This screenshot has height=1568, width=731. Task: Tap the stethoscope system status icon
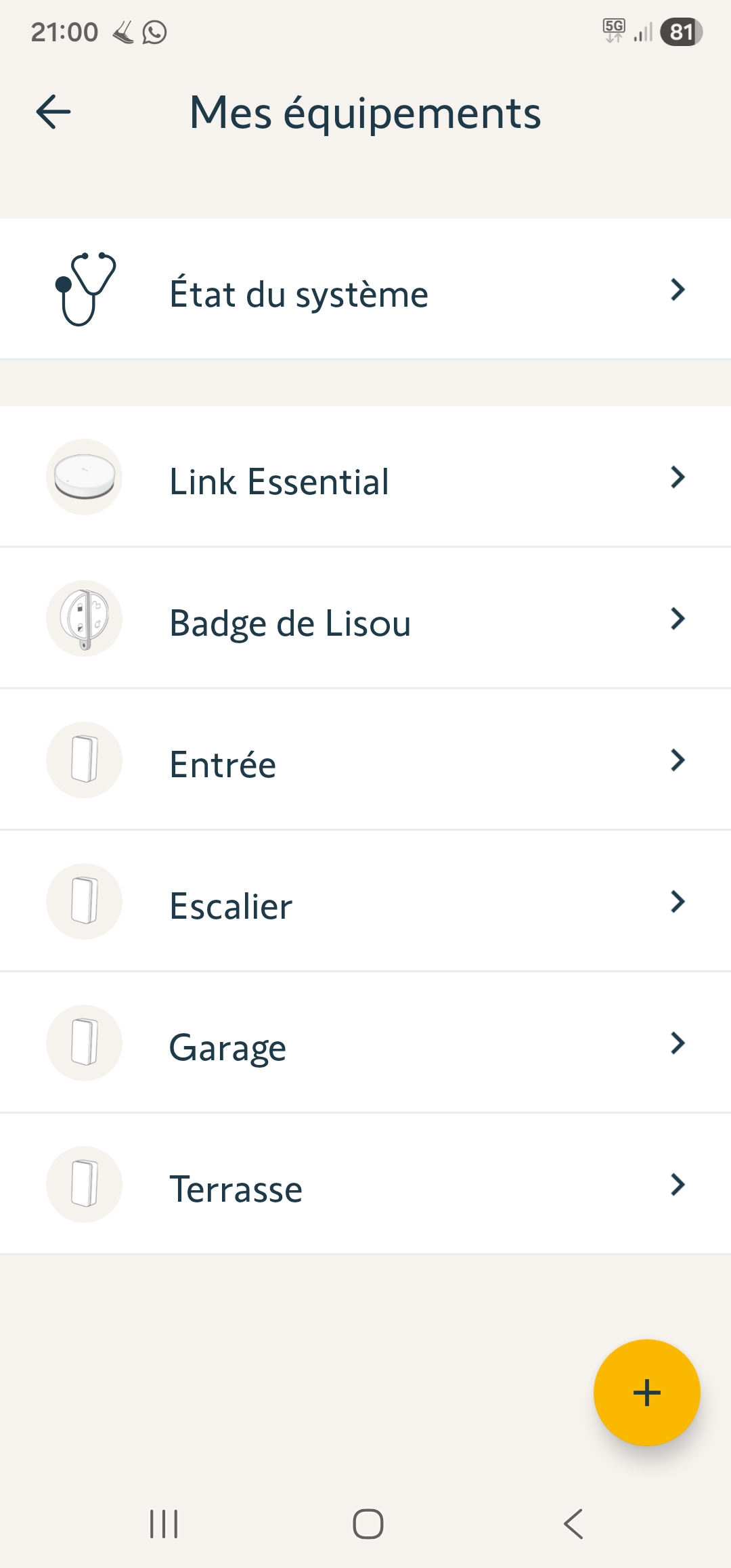pos(85,289)
